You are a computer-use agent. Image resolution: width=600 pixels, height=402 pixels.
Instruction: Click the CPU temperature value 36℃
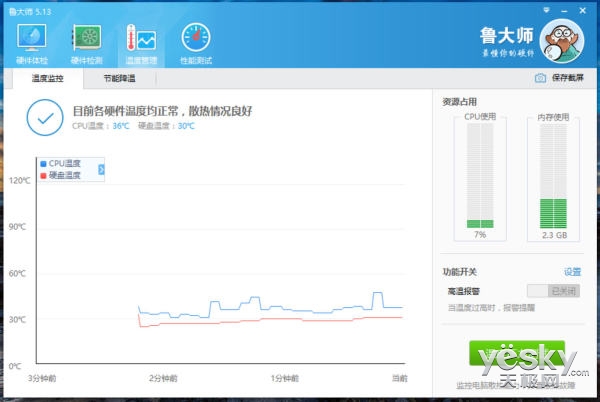click(x=121, y=126)
